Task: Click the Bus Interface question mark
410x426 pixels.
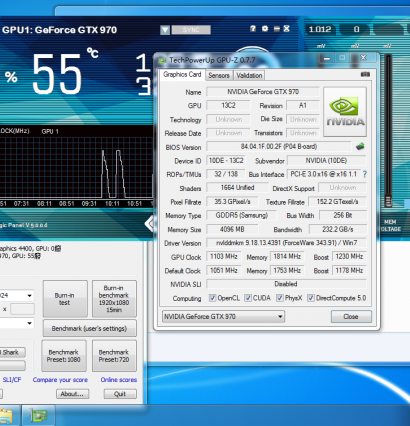Action: [365, 174]
